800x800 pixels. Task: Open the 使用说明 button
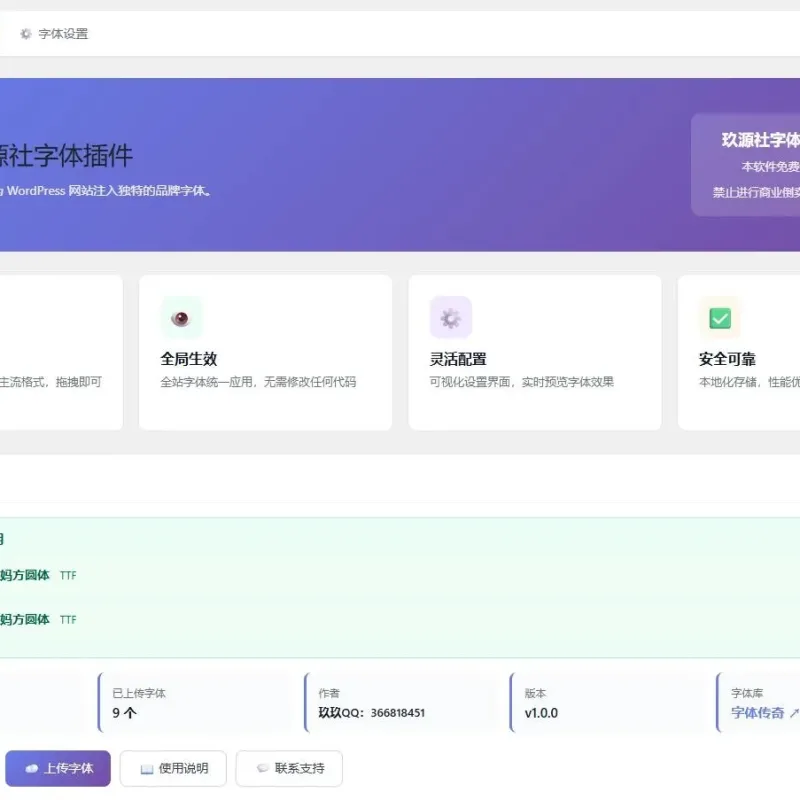173,768
